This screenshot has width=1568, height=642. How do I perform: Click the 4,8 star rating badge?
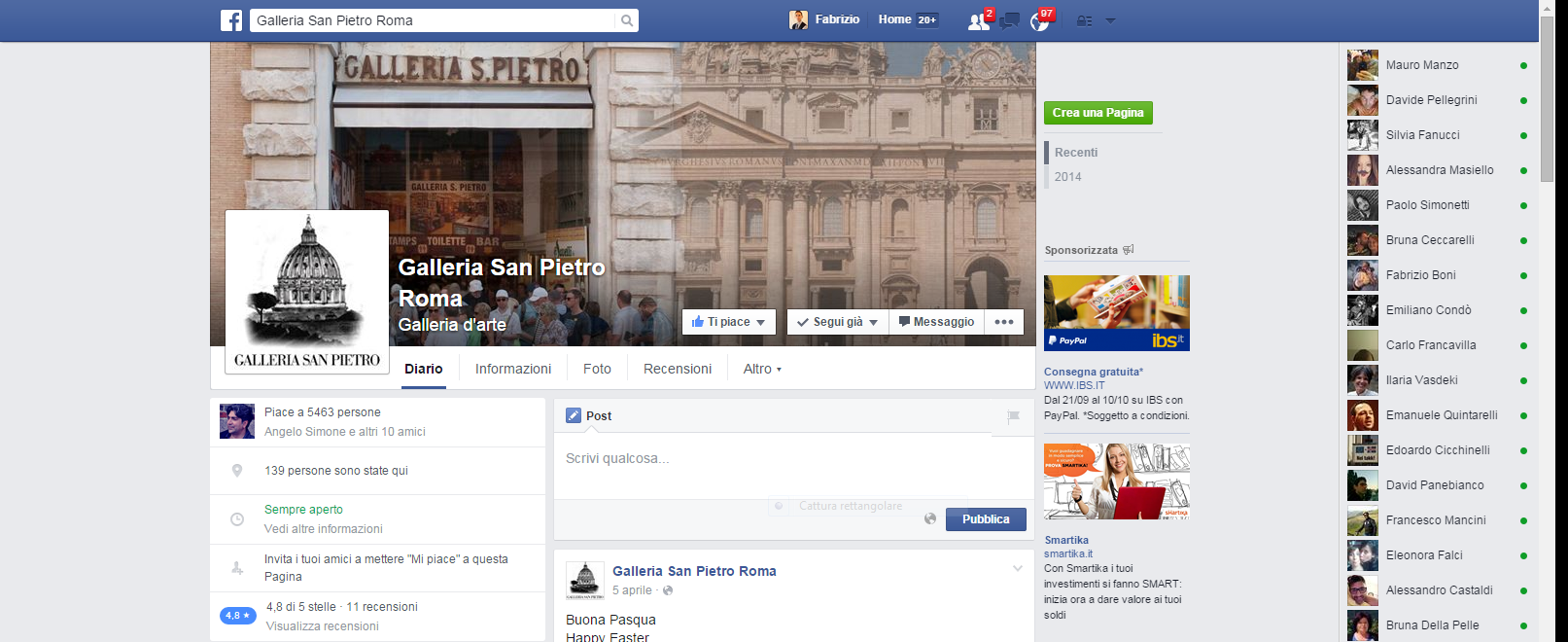238,616
